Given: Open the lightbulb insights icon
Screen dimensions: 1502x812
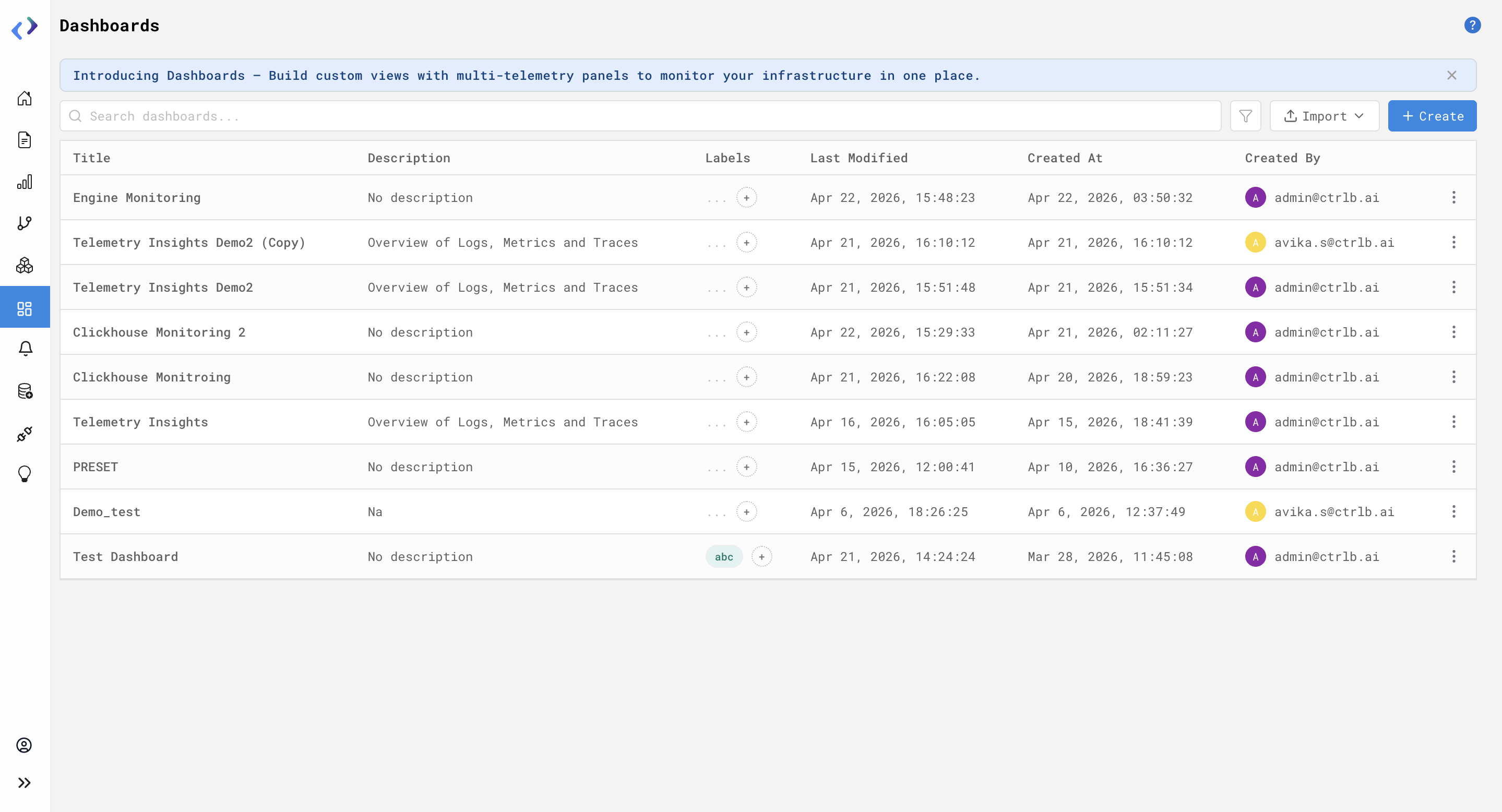Looking at the screenshot, I should tap(25, 474).
